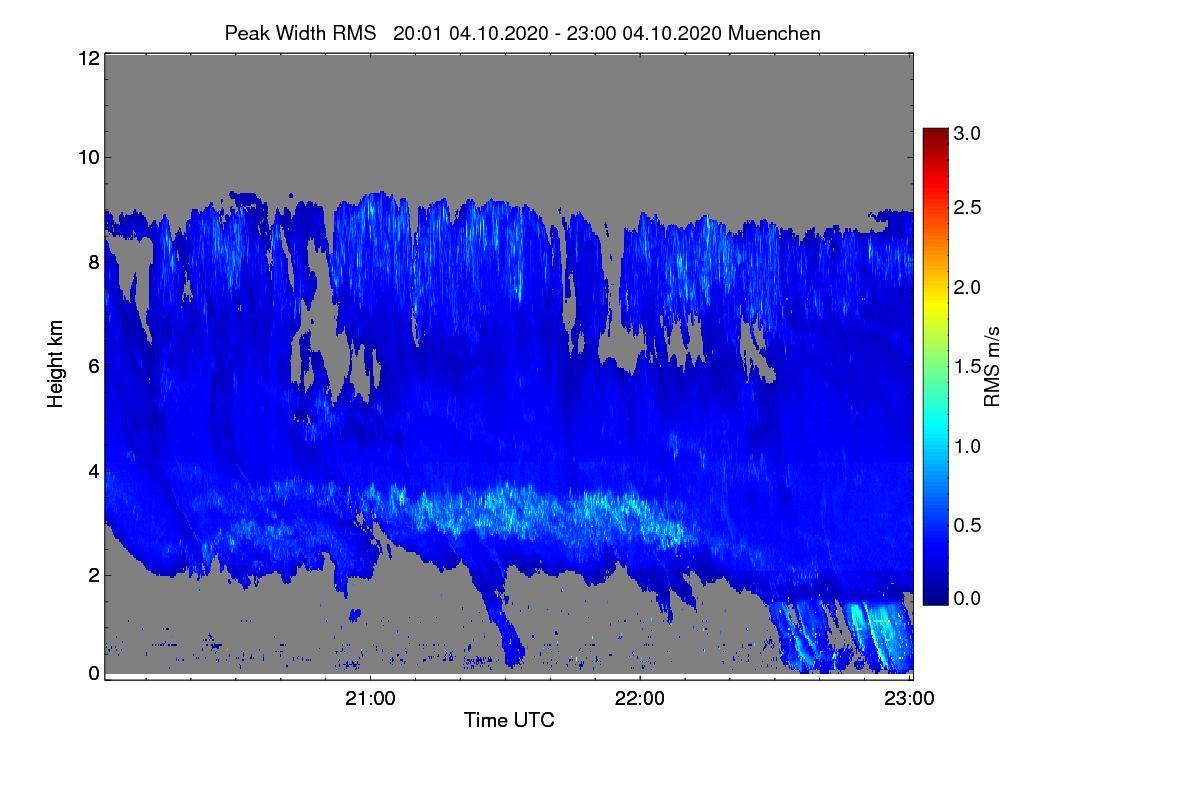Image resolution: width=1200 pixels, height=800 pixels.
Task: Click the colorbar value '2.5'
Action: tap(967, 207)
